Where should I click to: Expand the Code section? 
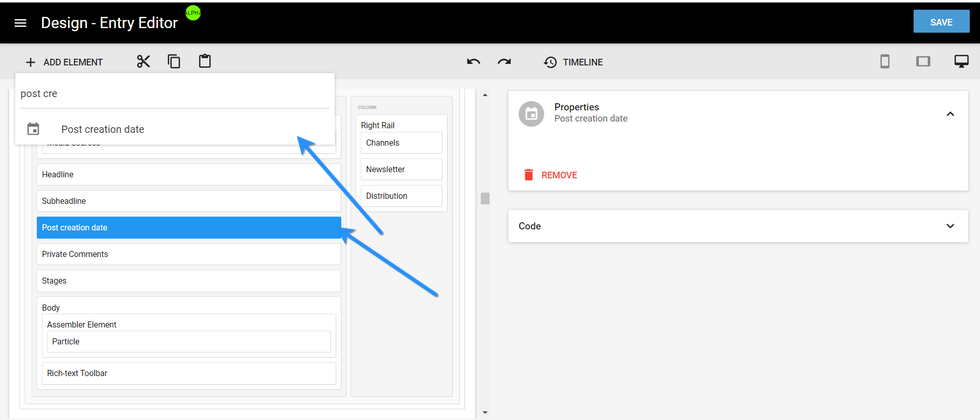click(950, 226)
